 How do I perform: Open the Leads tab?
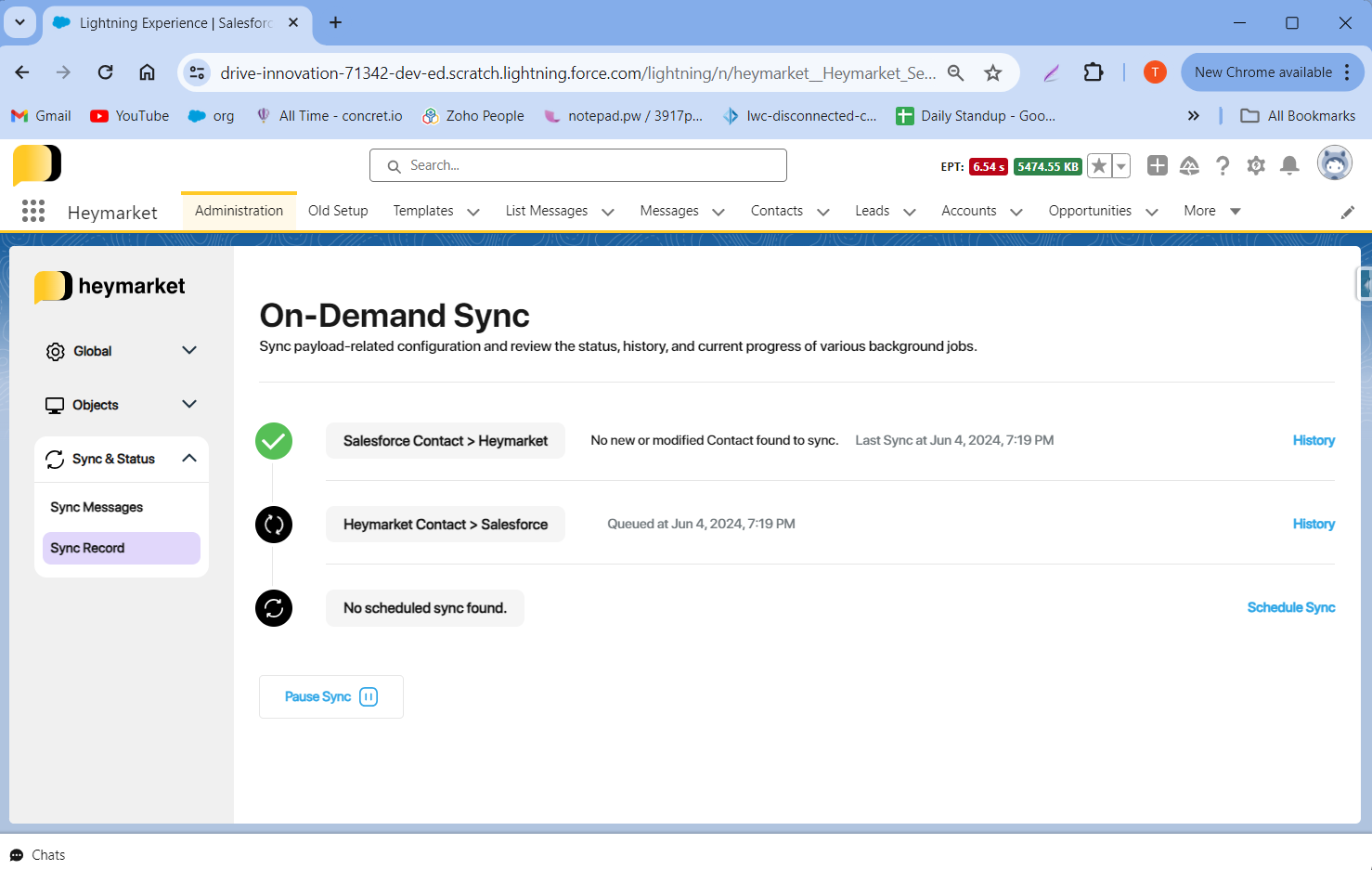point(873,211)
